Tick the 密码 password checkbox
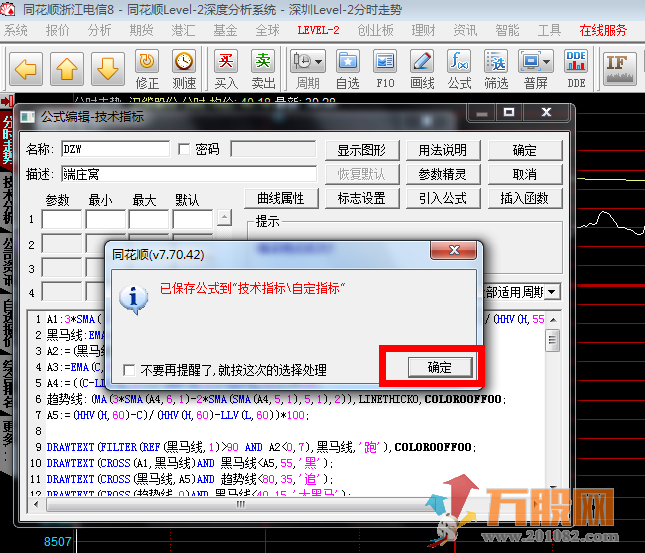 click(184, 149)
